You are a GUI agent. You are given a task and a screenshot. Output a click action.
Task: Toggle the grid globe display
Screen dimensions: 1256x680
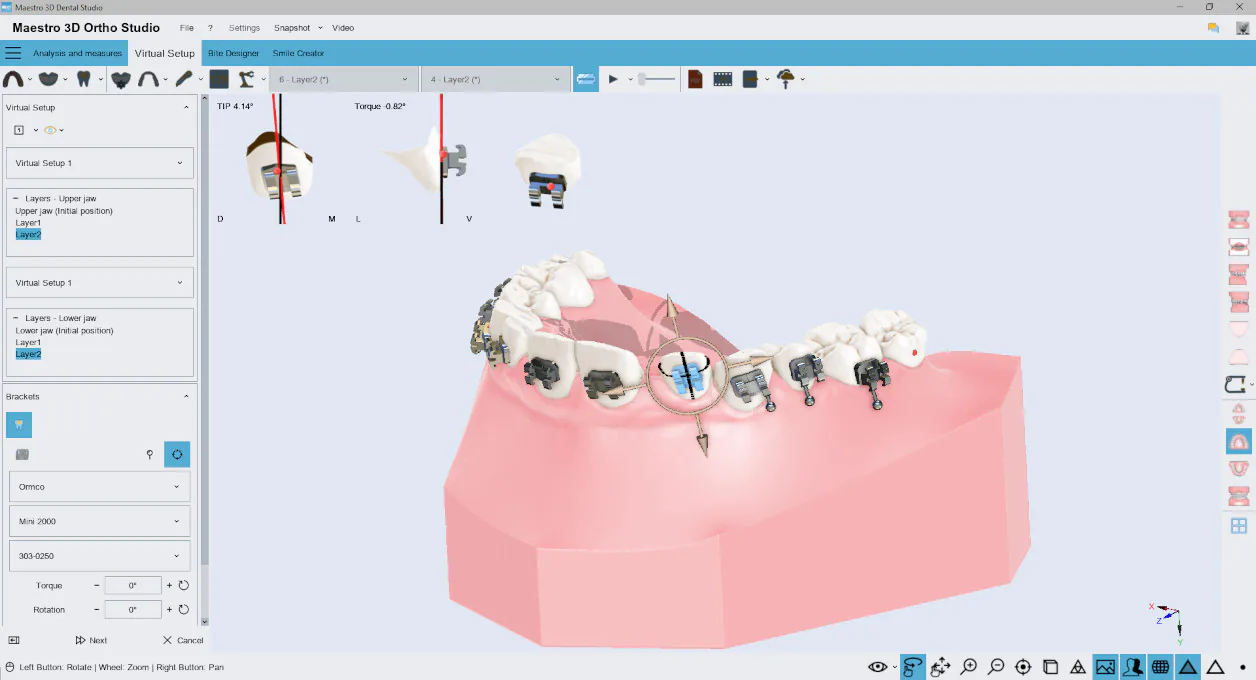tap(1160, 667)
